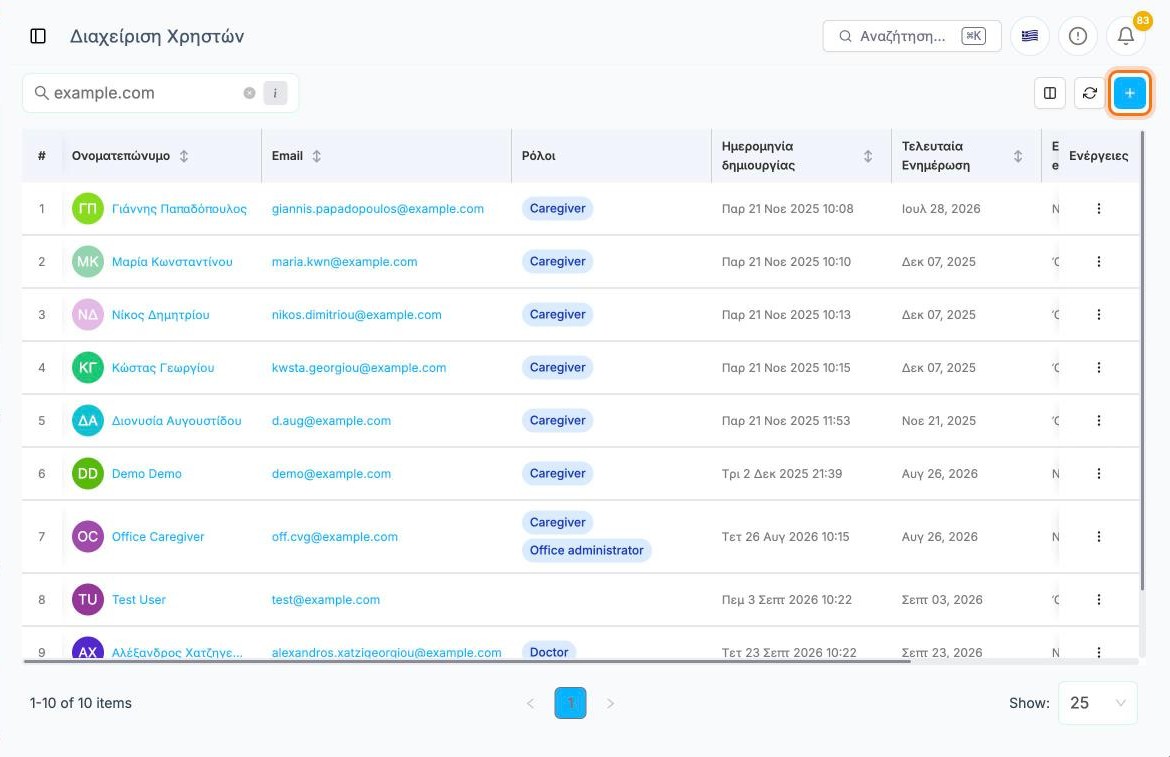The width and height of the screenshot is (1170, 757).
Task: Sort by Ημερομηνία δημιουργίας column
Action: [868, 156]
